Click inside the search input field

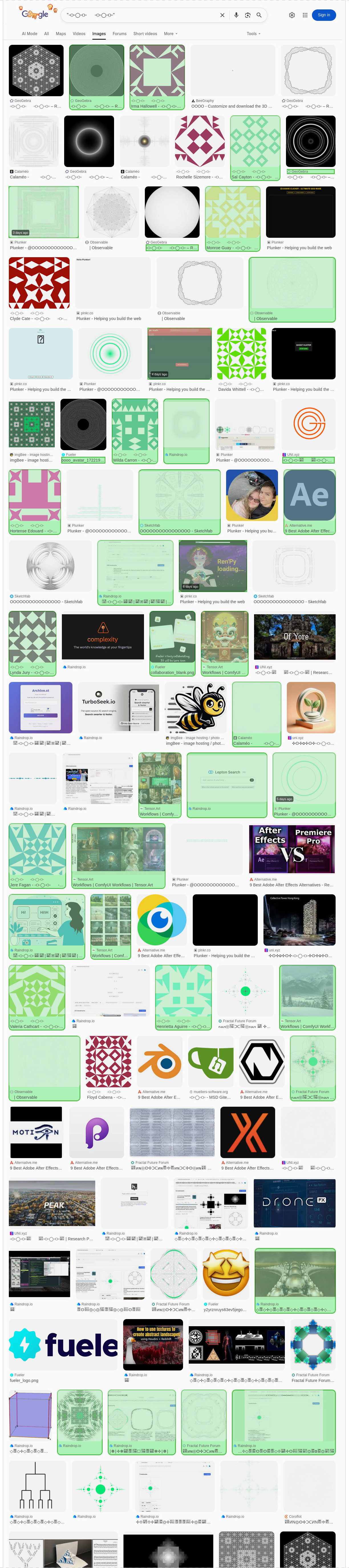(140, 15)
